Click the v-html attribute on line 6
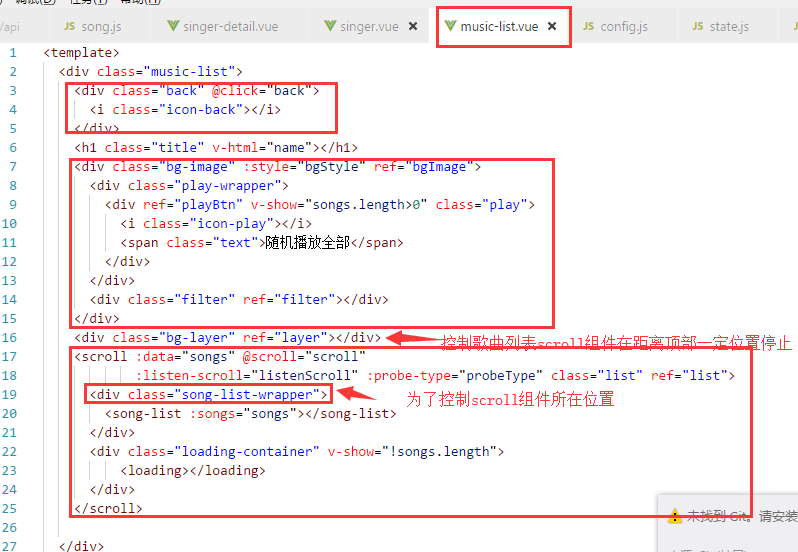The height and width of the screenshot is (552, 798). tap(235, 148)
